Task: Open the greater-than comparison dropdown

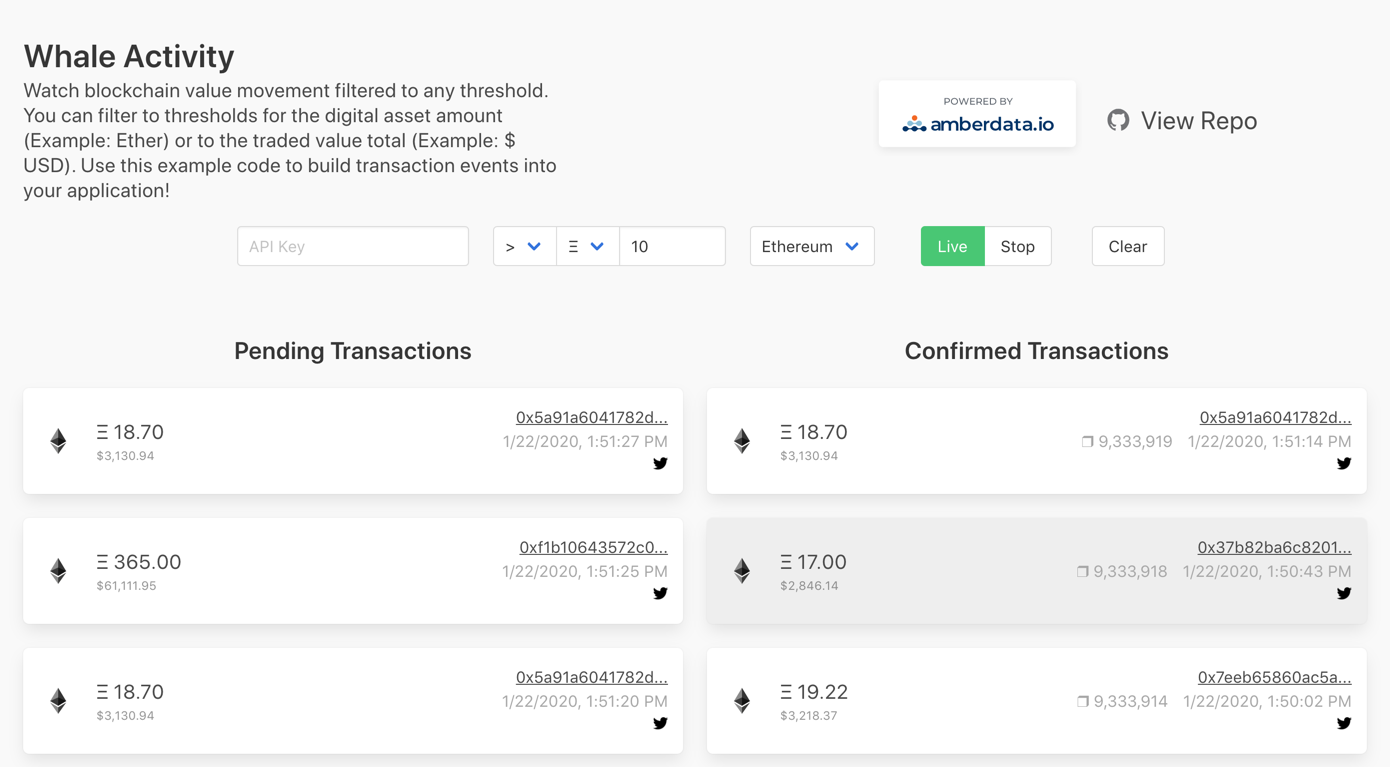Action: tap(524, 246)
